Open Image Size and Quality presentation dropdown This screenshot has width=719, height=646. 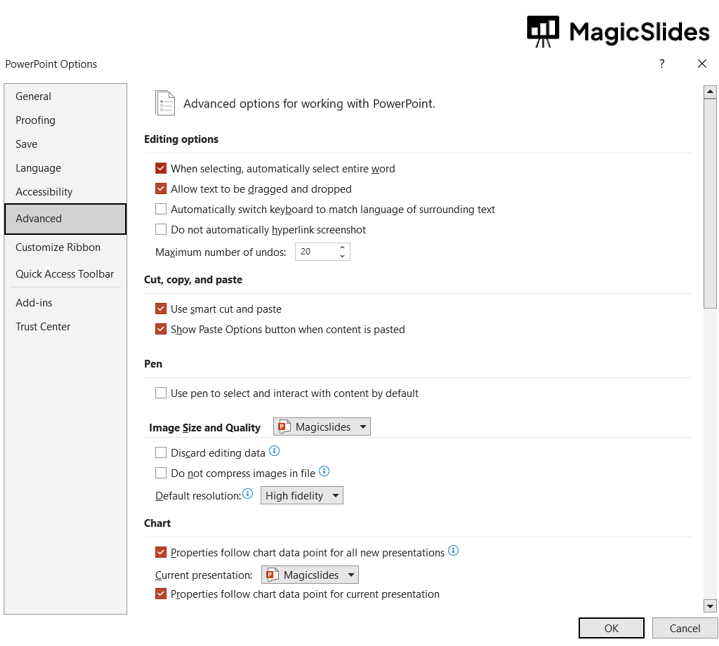322,427
